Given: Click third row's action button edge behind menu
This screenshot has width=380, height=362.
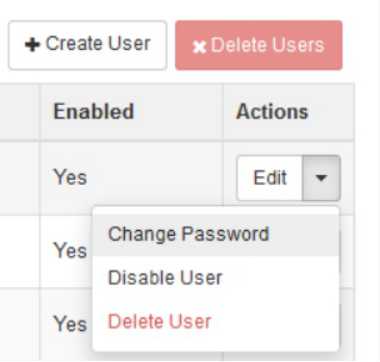Looking at the screenshot, I should [340, 324].
